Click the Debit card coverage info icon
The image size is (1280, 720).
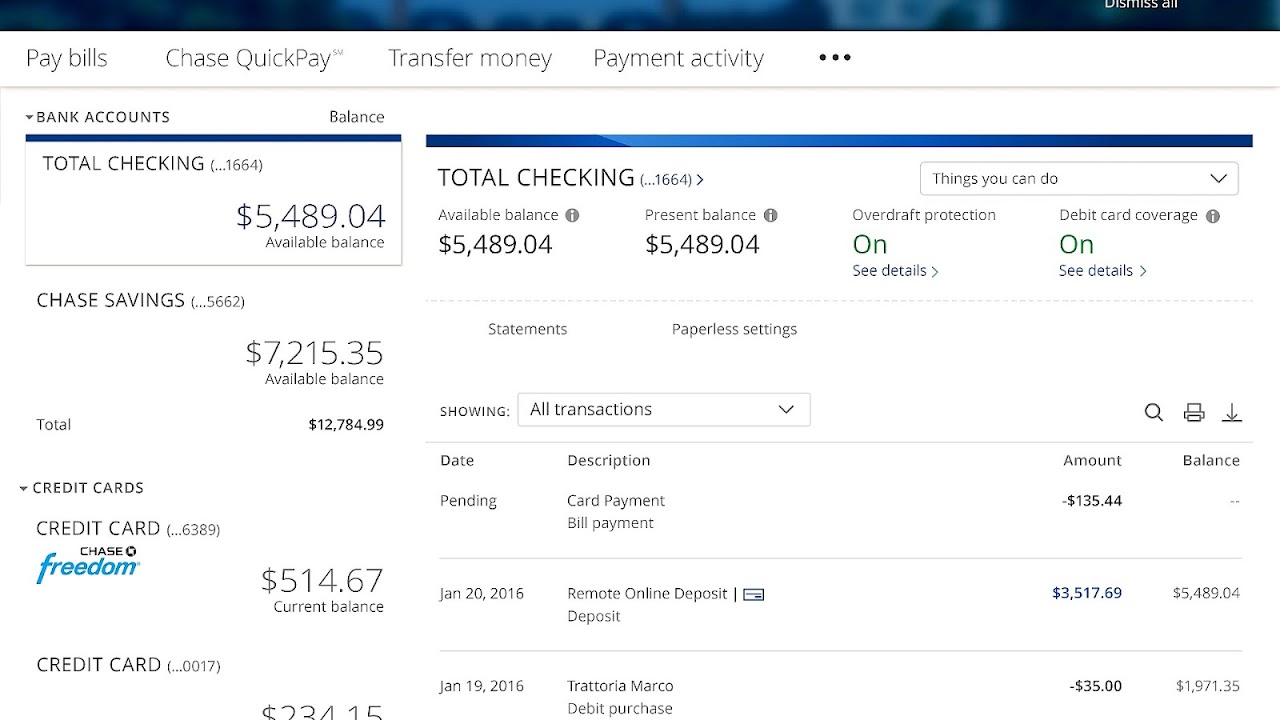(x=1212, y=216)
